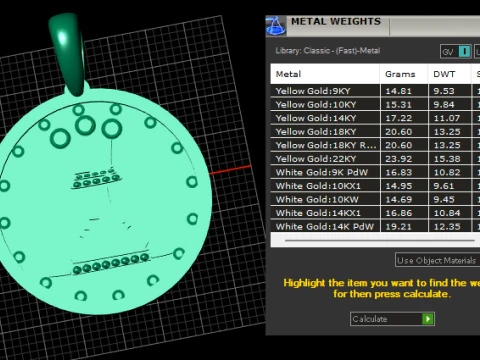The width and height of the screenshot is (480, 360).
Task: Select the Yellow Gold:22KY row
Action: coord(375,159)
